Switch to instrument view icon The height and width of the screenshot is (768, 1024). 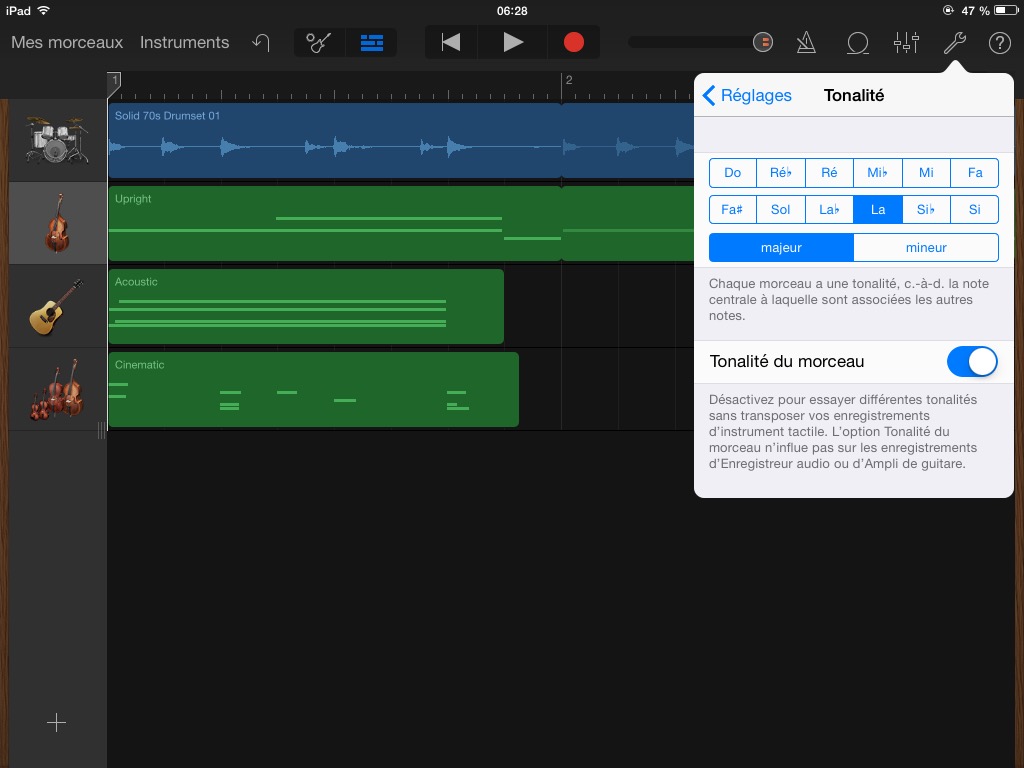[319, 43]
